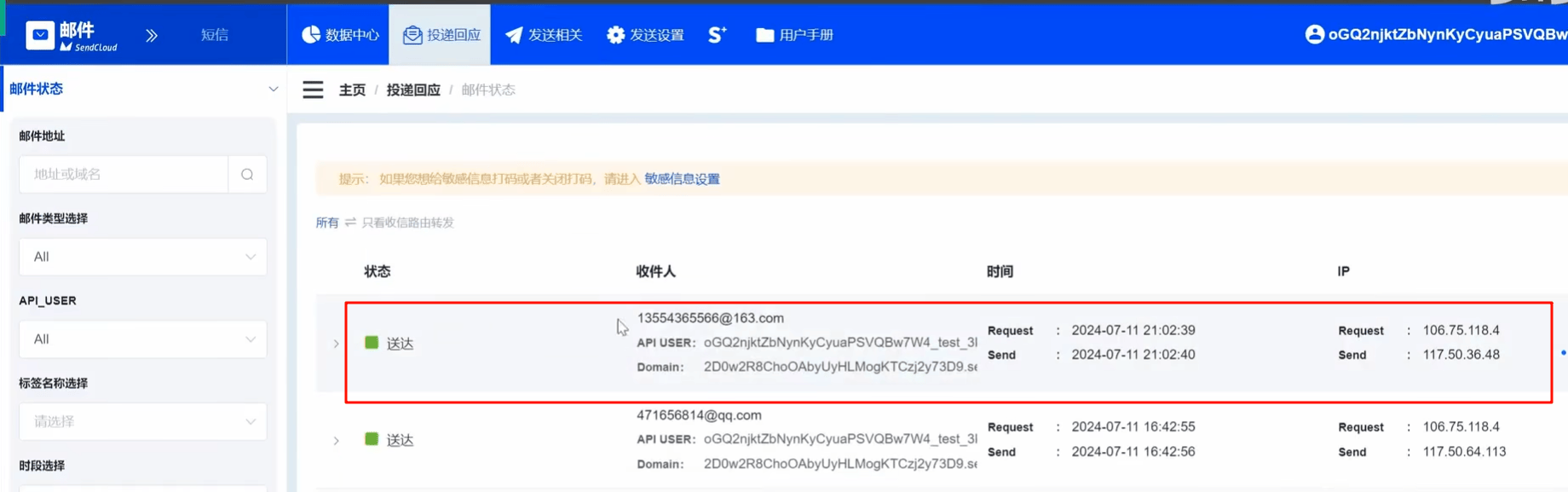Click the S+ icon in navbar
The height and width of the screenshot is (492, 1568).
[x=718, y=35]
